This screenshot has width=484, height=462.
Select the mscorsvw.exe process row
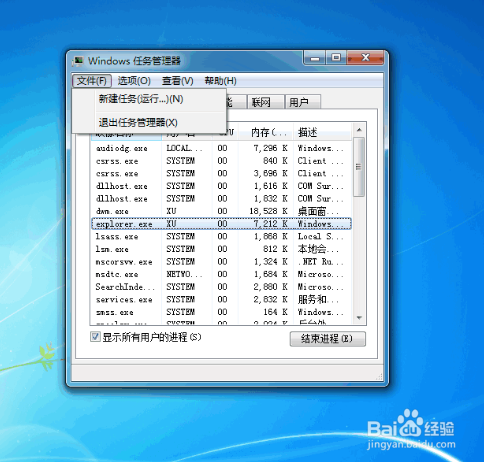pyautogui.click(x=221, y=262)
